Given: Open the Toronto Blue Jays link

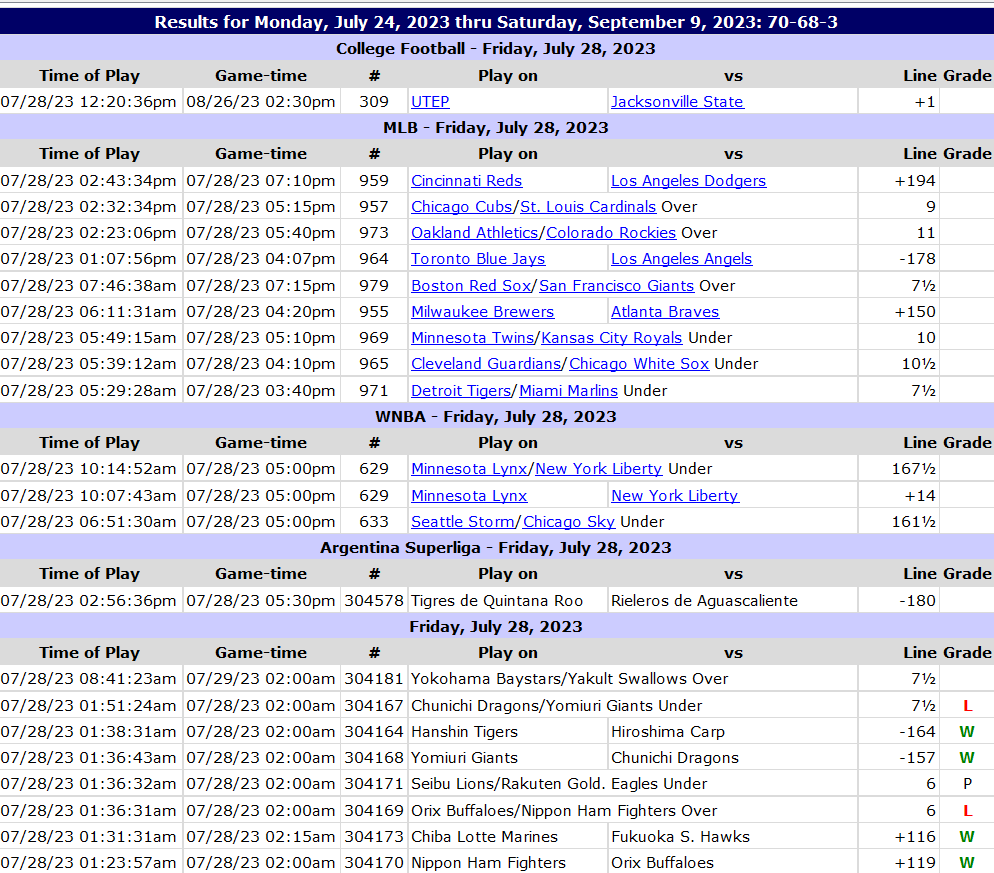Looking at the screenshot, I should [478, 259].
